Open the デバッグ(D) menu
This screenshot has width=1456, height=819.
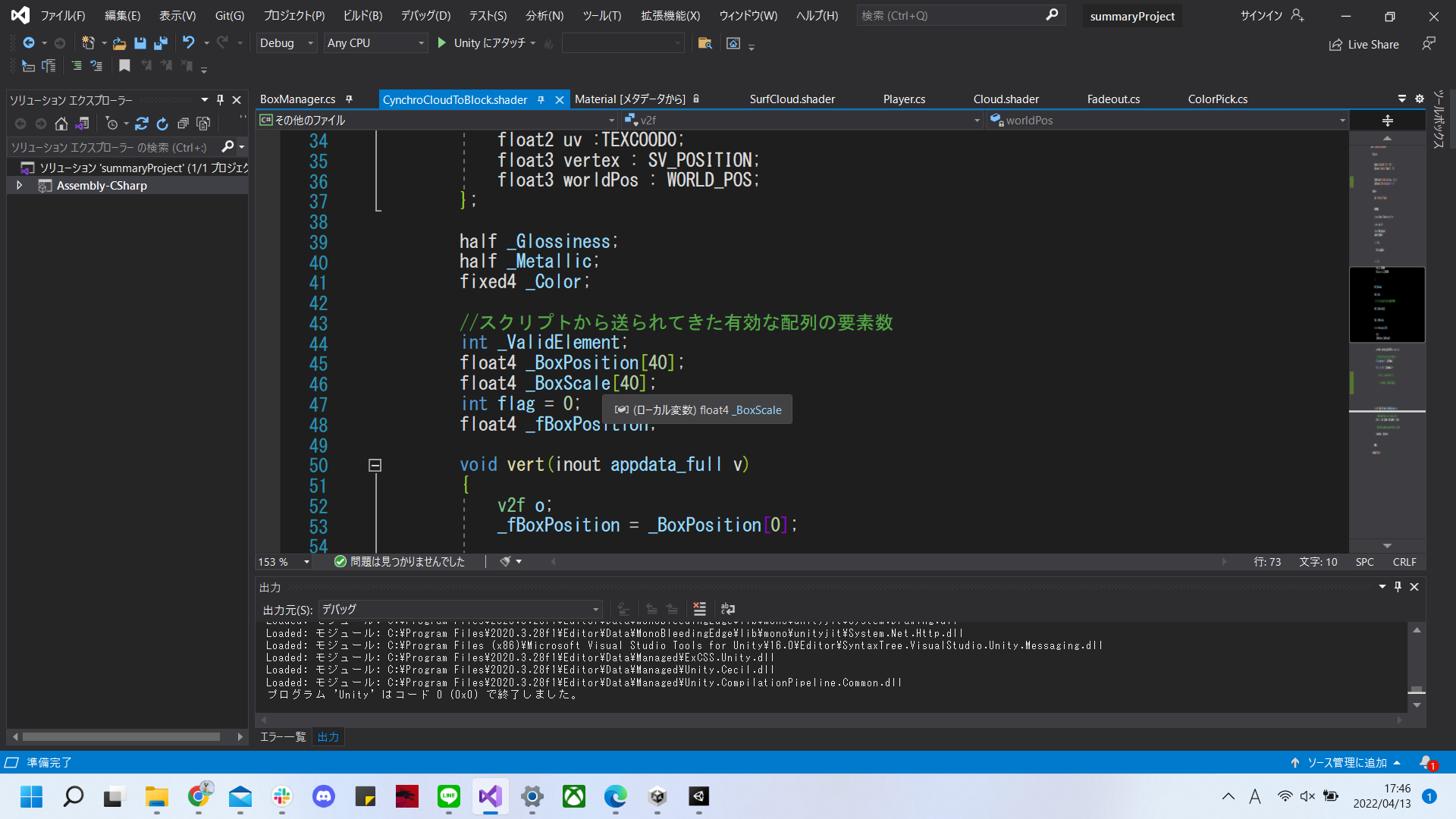tap(425, 15)
